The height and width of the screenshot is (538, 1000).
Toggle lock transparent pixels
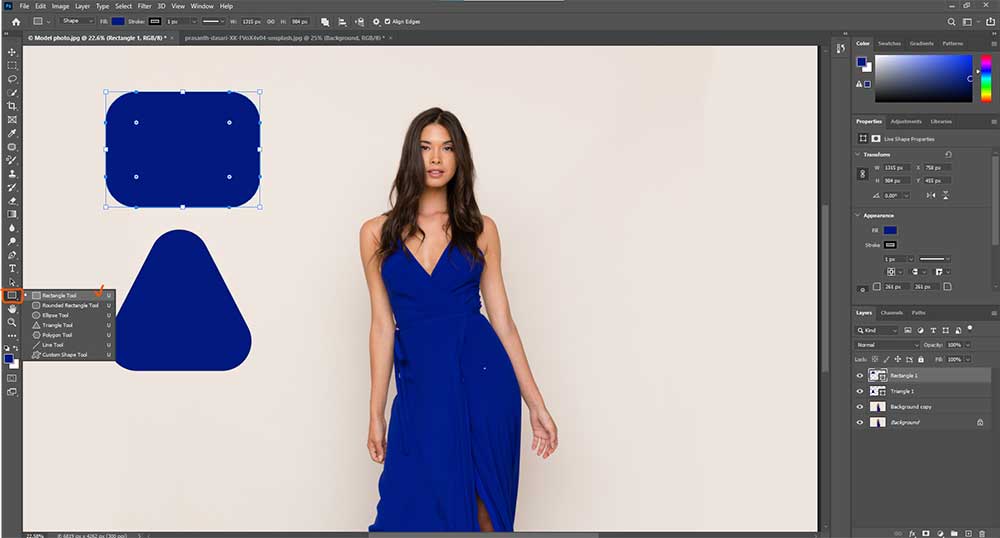(875, 360)
